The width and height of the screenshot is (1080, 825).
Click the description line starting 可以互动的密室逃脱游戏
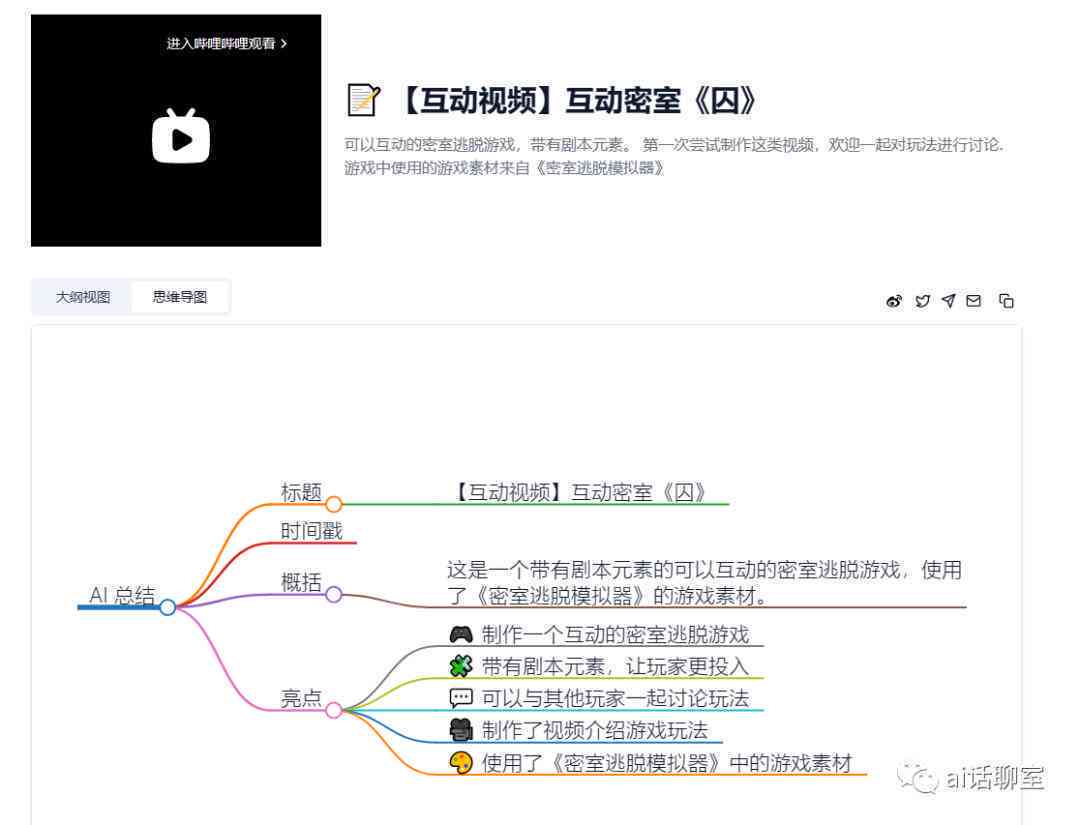coord(674,145)
